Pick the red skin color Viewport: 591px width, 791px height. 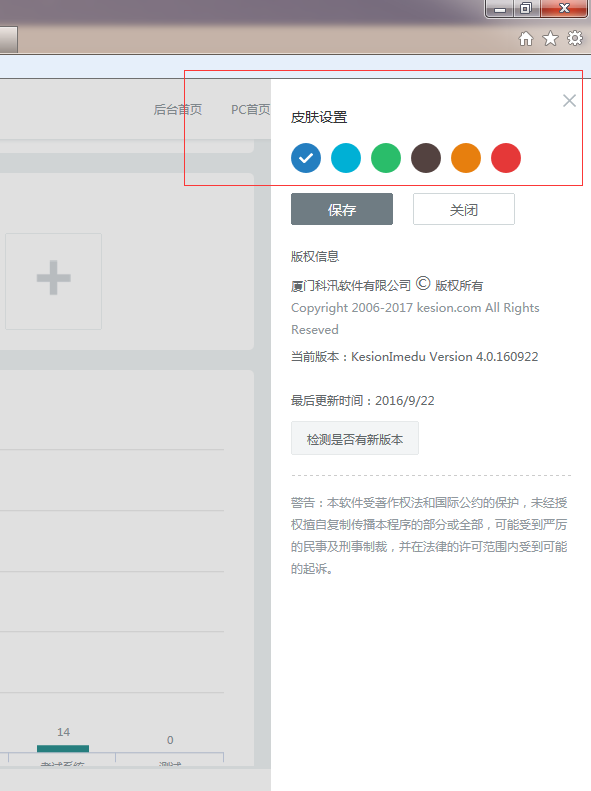pyautogui.click(x=506, y=158)
